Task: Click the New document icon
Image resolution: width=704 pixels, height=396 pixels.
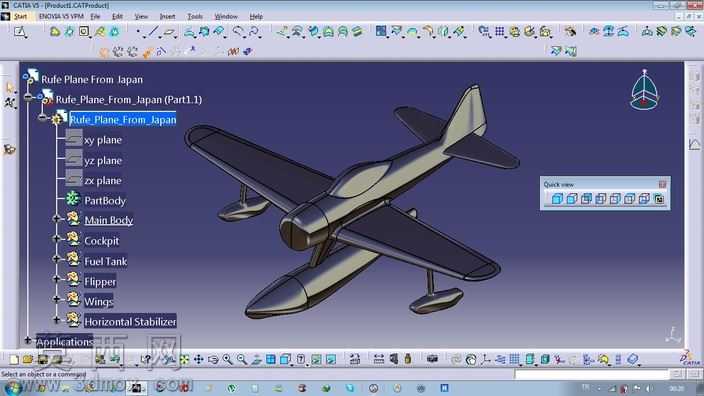Action: pyautogui.click(x=14, y=359)
